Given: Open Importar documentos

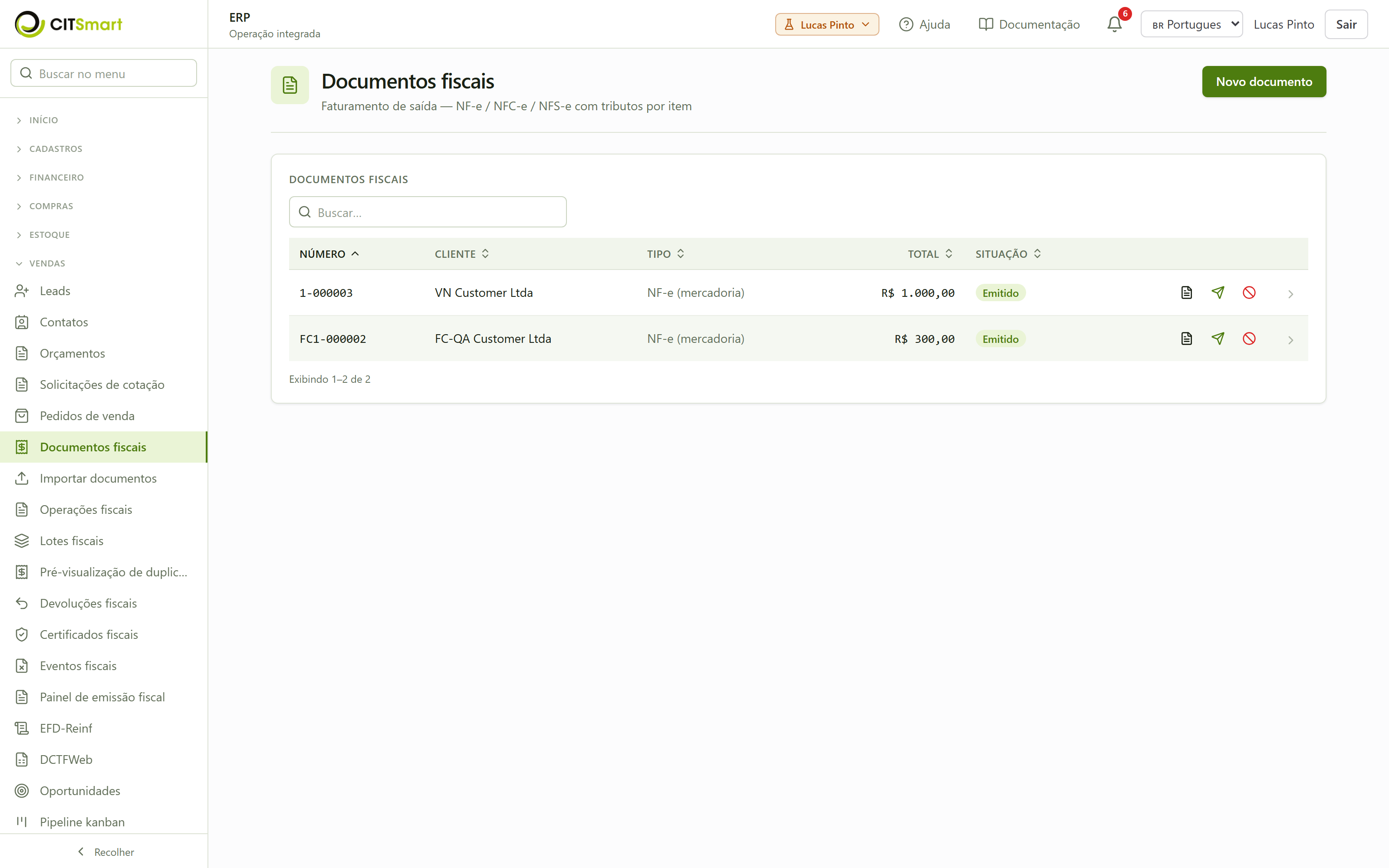Looking at the screenshot, I should point(103,478).
